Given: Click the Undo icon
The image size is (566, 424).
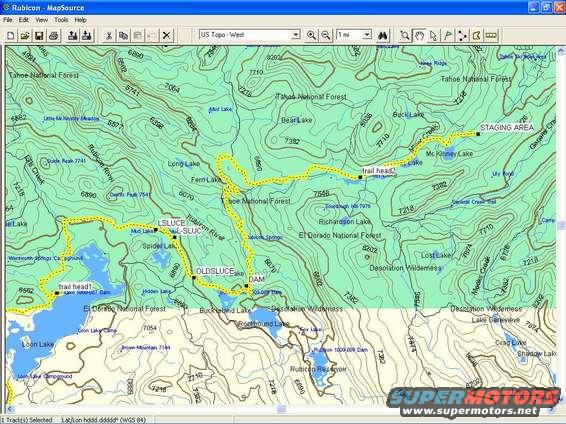Looking at the screenshot, I should click(x=152, y=35).
